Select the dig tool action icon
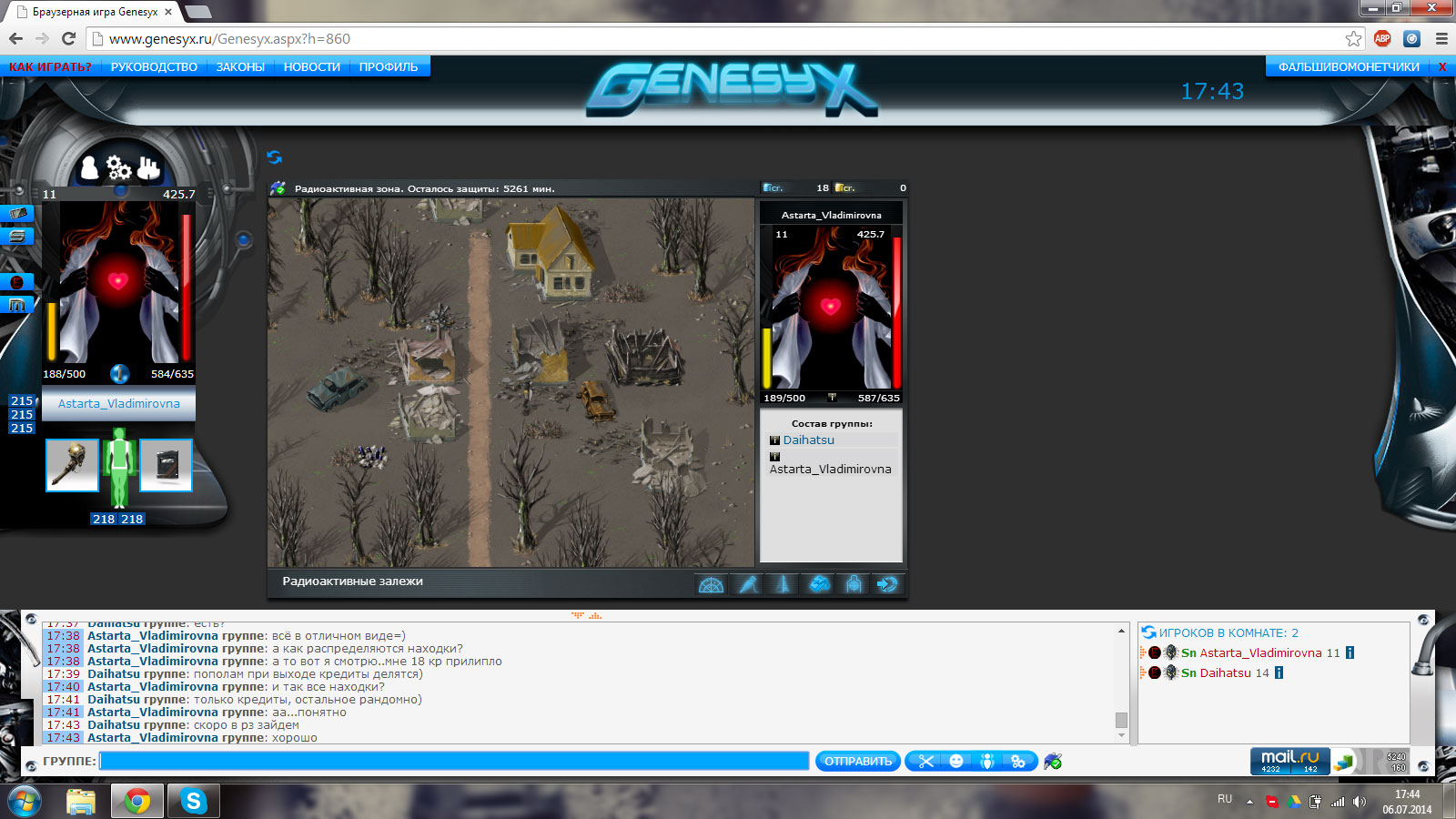The image size is (1456, 819). 748,584
